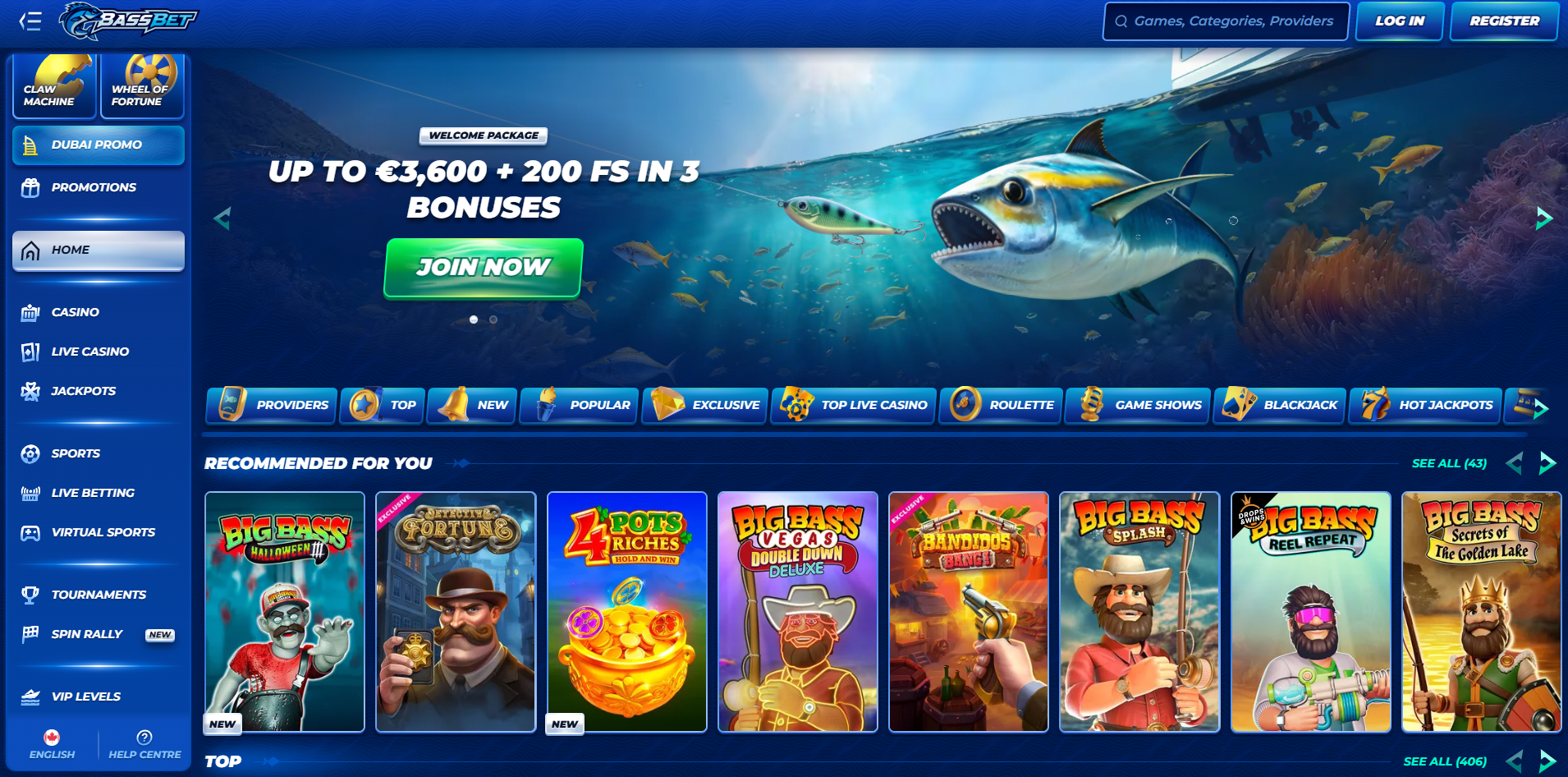Select the second banner slide dot
Image resolution: width=1568 pixels, height=777 pixels.
(493, 320)
